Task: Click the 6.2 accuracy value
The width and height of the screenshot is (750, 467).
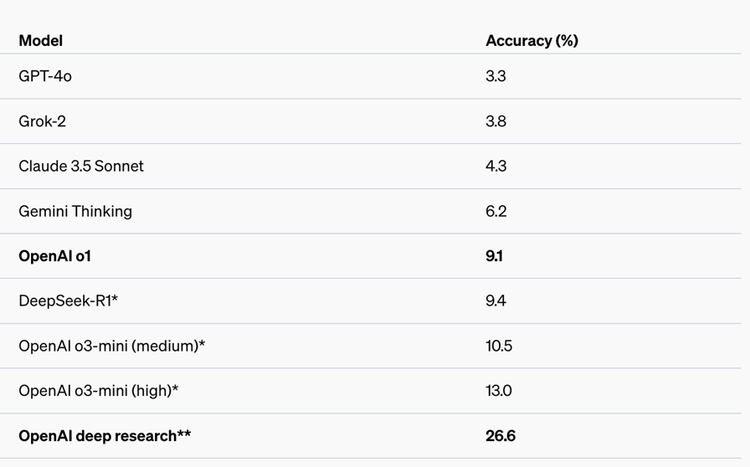Action: (x=496, y=211)
